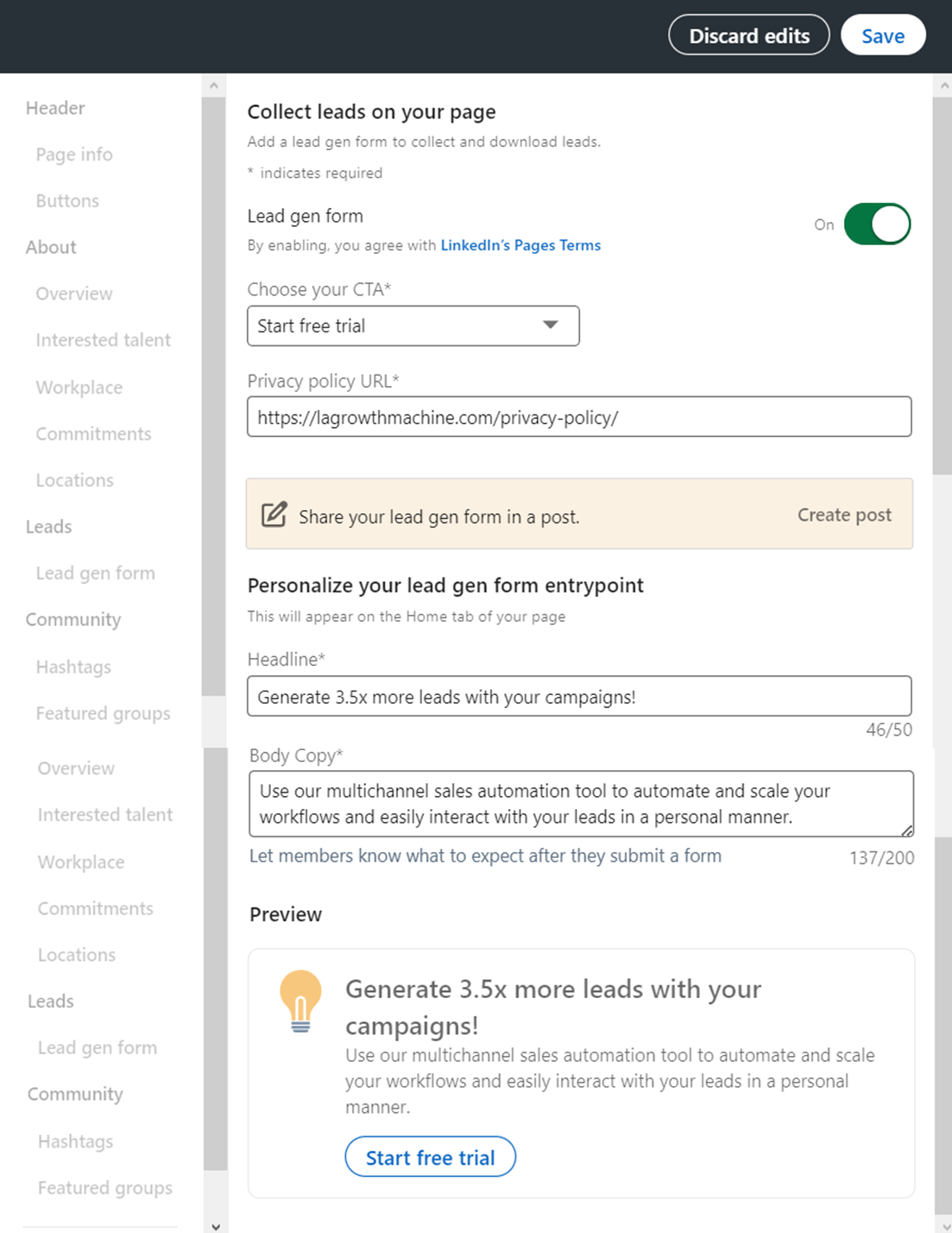Open the 'Lead gen form' section under Leads
Viewport: 952px width, 1233px height.
[95, 572]
